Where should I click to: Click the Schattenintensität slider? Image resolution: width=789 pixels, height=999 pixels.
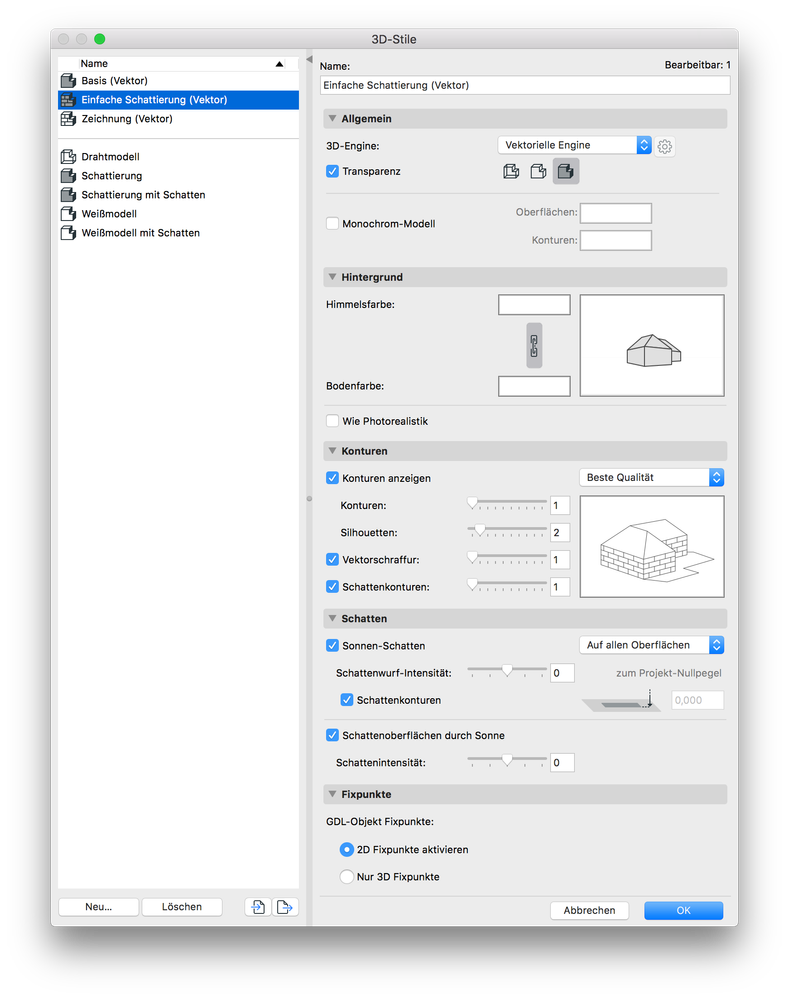coord(507,761)
